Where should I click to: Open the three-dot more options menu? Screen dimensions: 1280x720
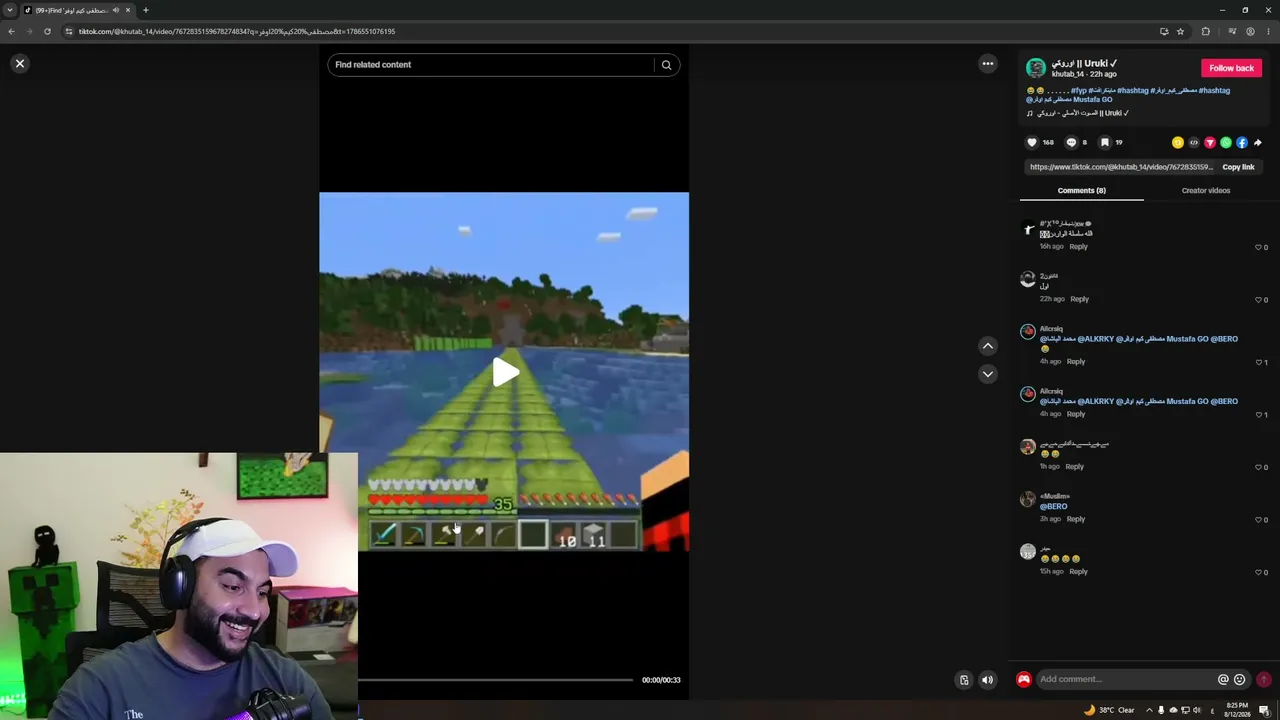click(988, 64)
